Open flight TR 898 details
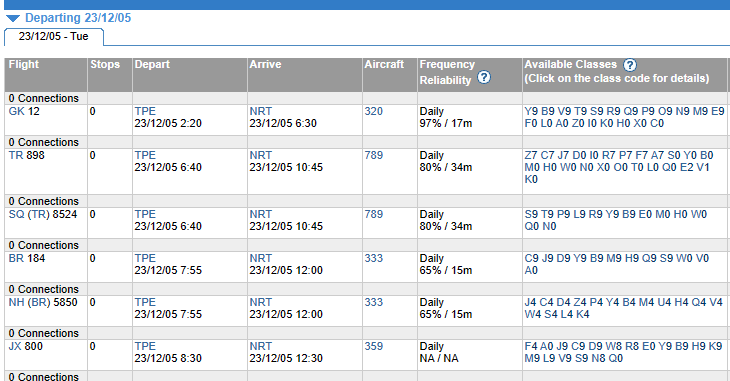This screenshot has width=730, height=381. (27, 155)
